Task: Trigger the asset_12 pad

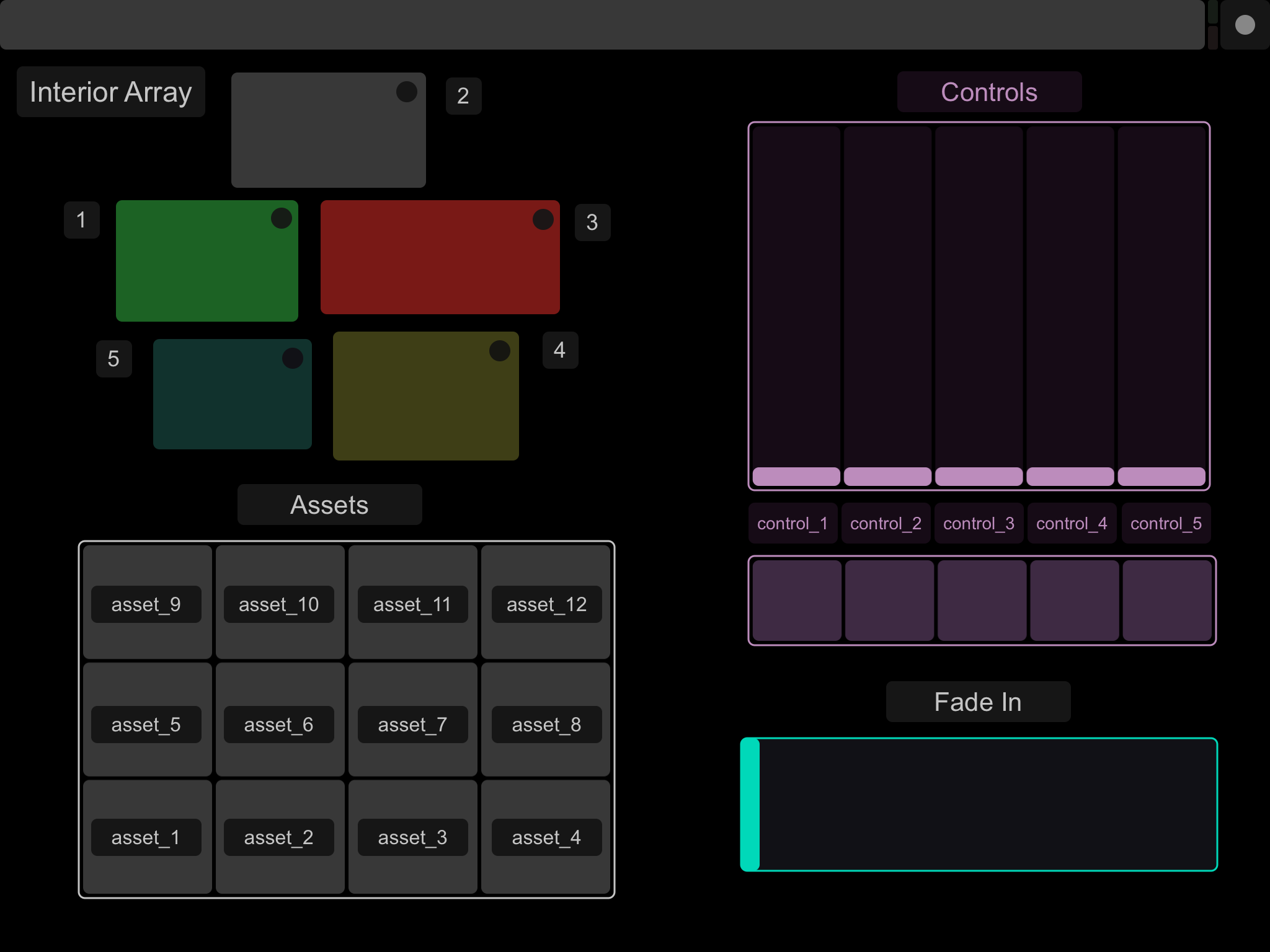Action: click(546, 602)
